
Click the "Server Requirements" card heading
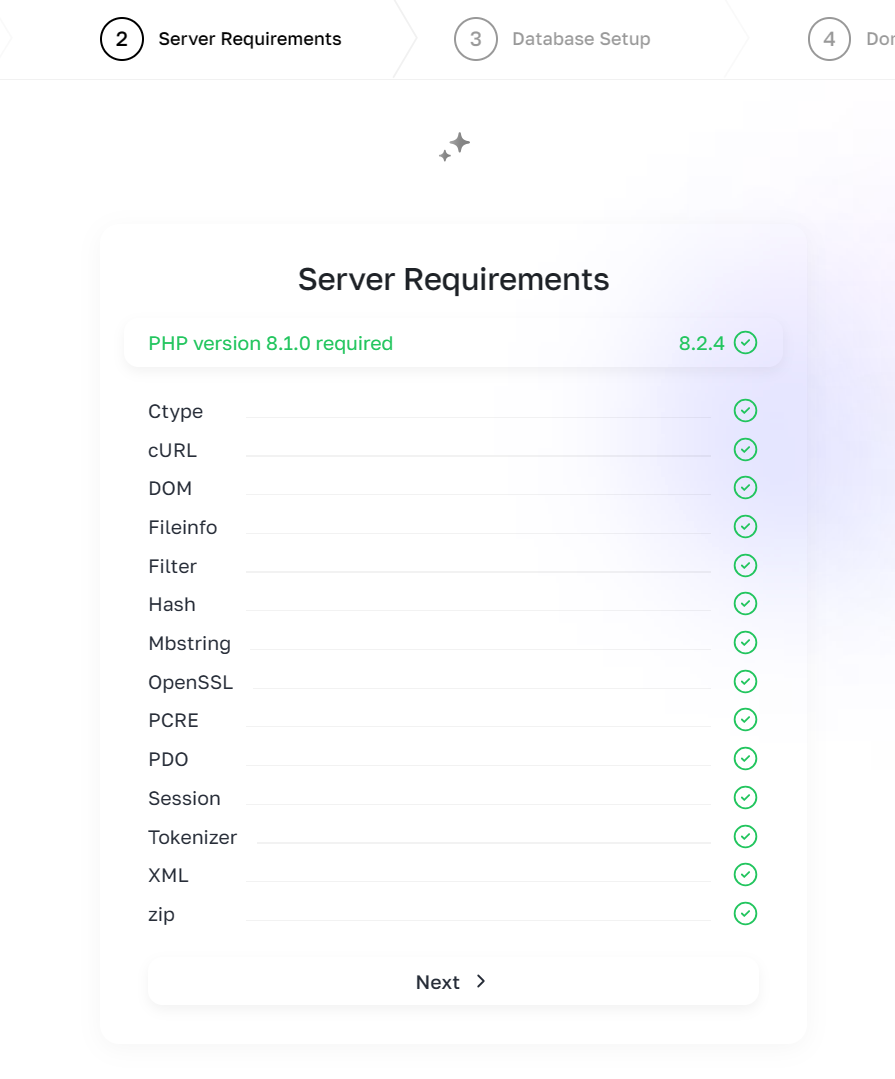point(453,279)
